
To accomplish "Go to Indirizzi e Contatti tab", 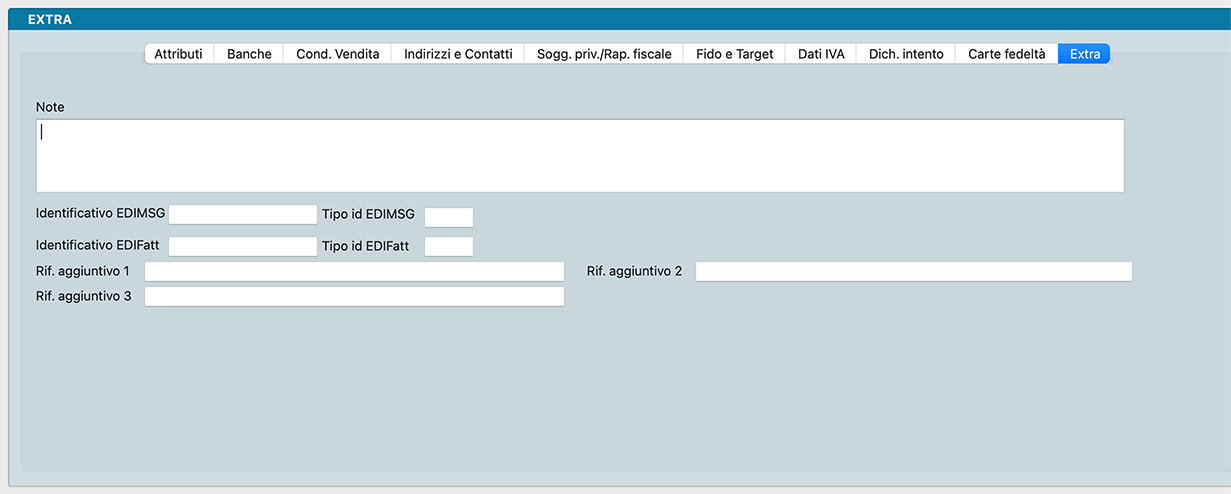I will (457, 54).
